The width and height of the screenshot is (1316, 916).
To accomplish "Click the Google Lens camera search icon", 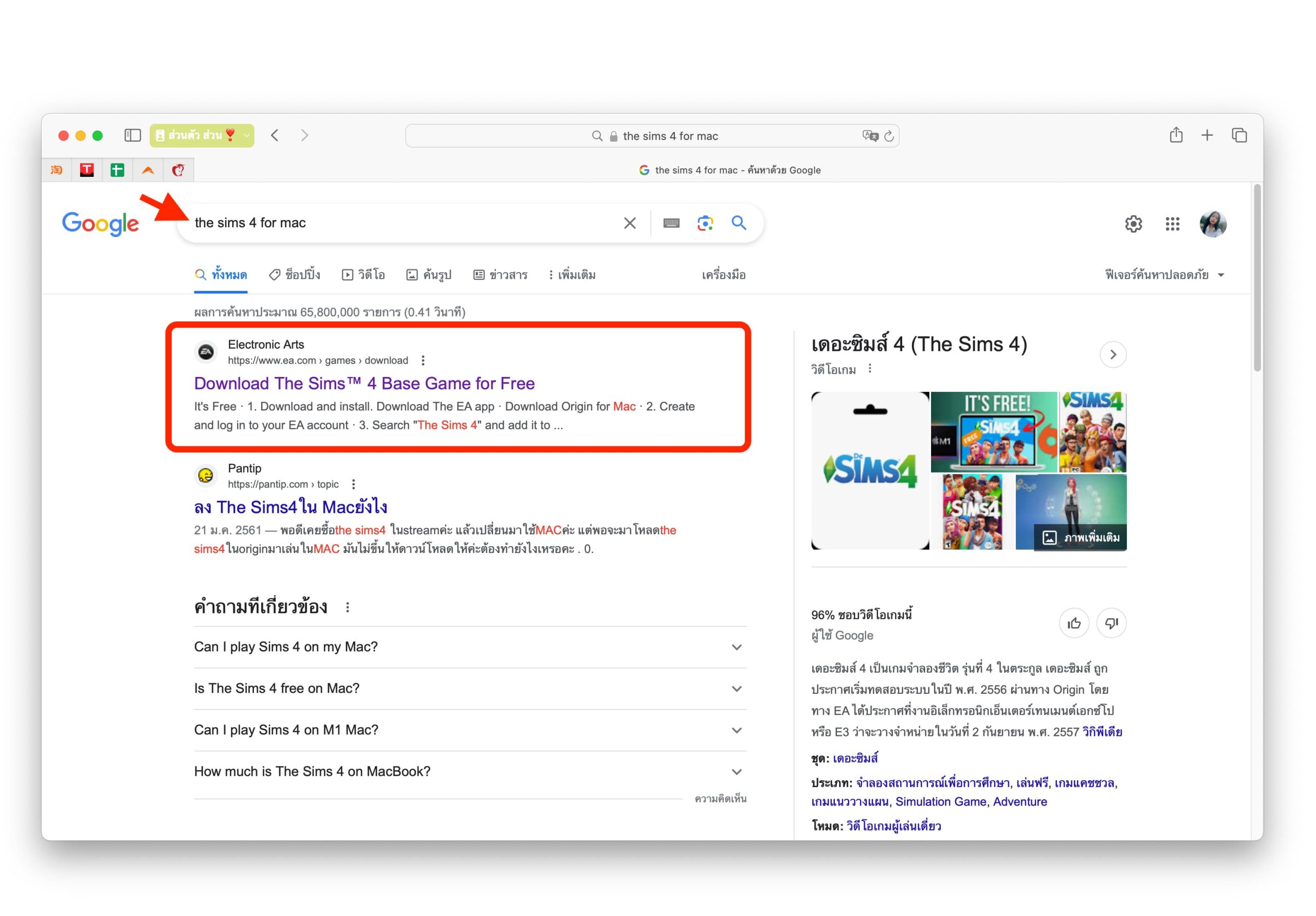I will pyautogui.click(x=705, y=223).
